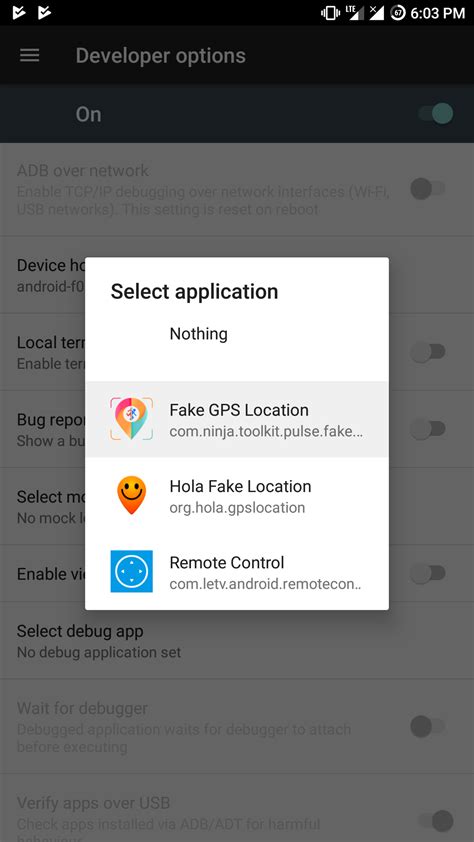Select Hola Fake Location entry
474x842 pixels.
237,496
